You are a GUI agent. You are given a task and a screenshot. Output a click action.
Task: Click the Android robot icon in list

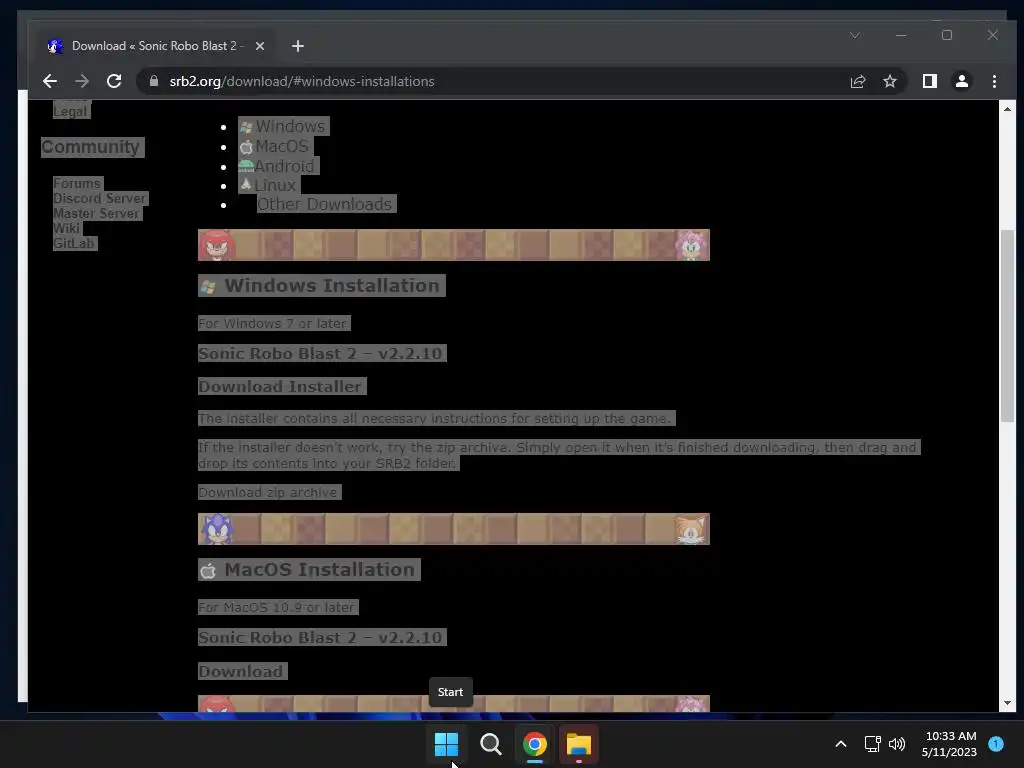[246, 166]
